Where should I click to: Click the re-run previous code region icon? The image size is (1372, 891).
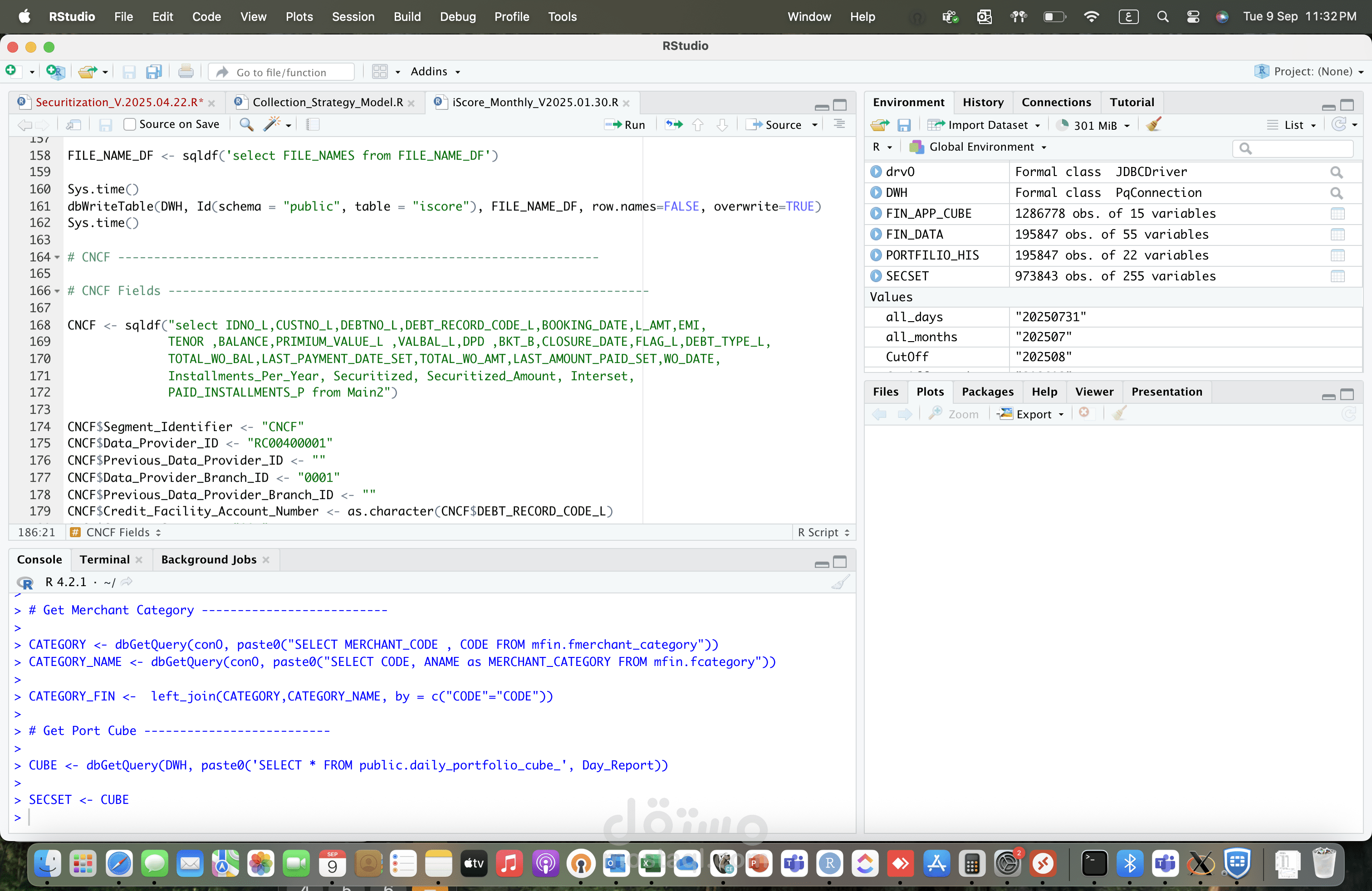673,124
